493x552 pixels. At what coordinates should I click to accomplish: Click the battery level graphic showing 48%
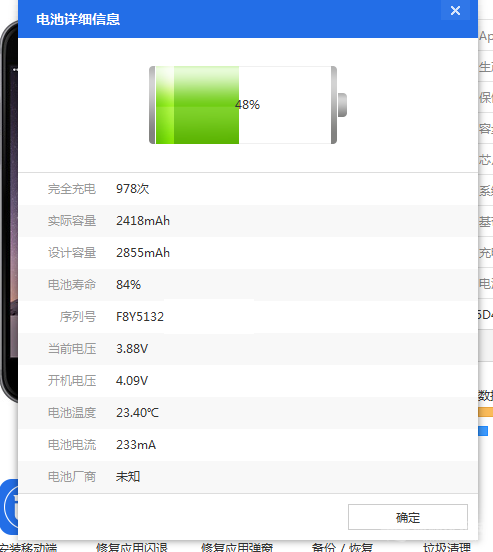(248, 105)
